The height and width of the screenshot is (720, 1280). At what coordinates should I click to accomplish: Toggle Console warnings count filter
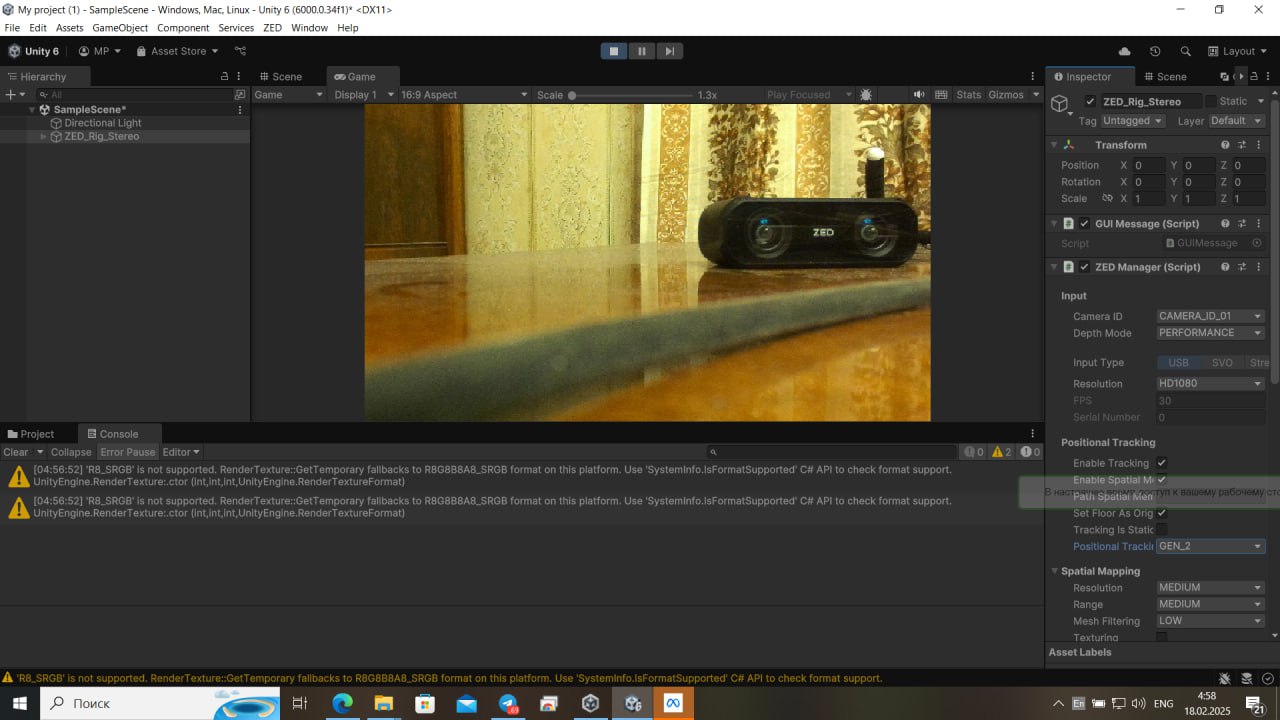coord(1001,452)
